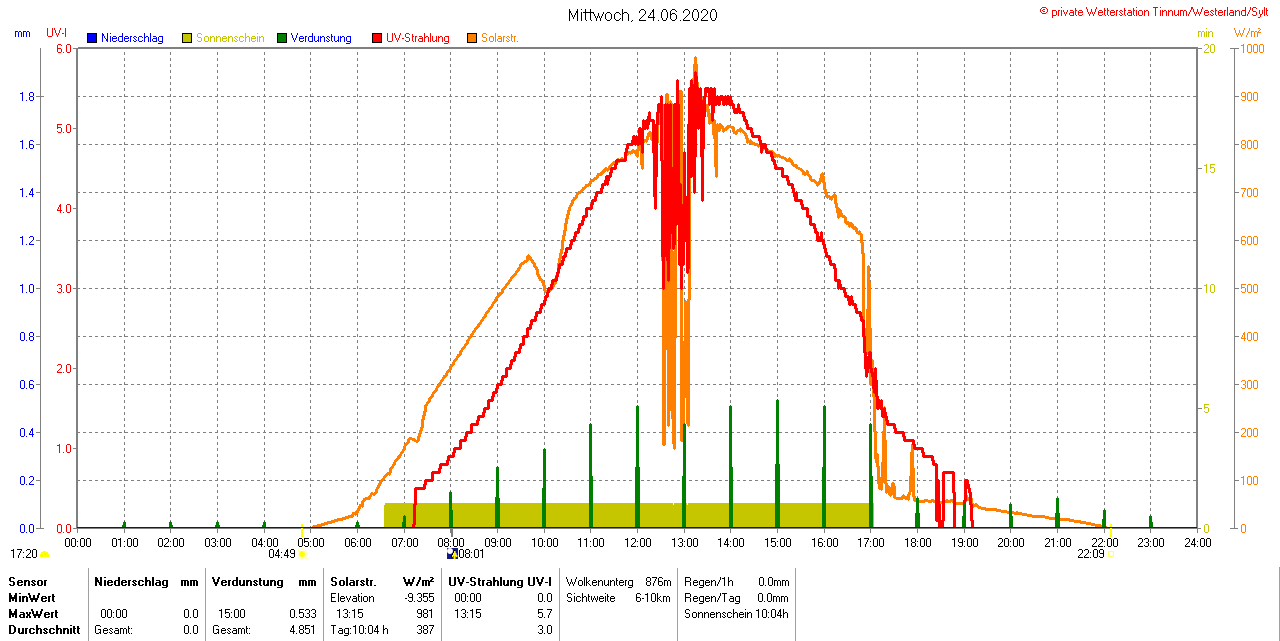Click the Regen/1h label

(708, 582)
